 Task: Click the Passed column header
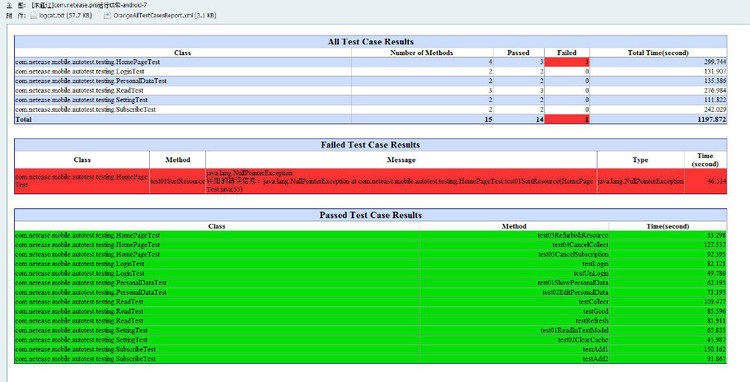tap(518, 53)
